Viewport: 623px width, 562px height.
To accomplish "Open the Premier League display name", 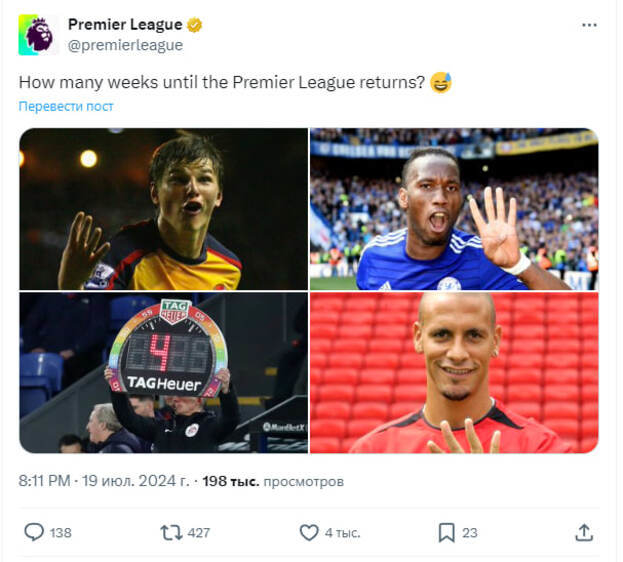I will click(x=125, y=25).
